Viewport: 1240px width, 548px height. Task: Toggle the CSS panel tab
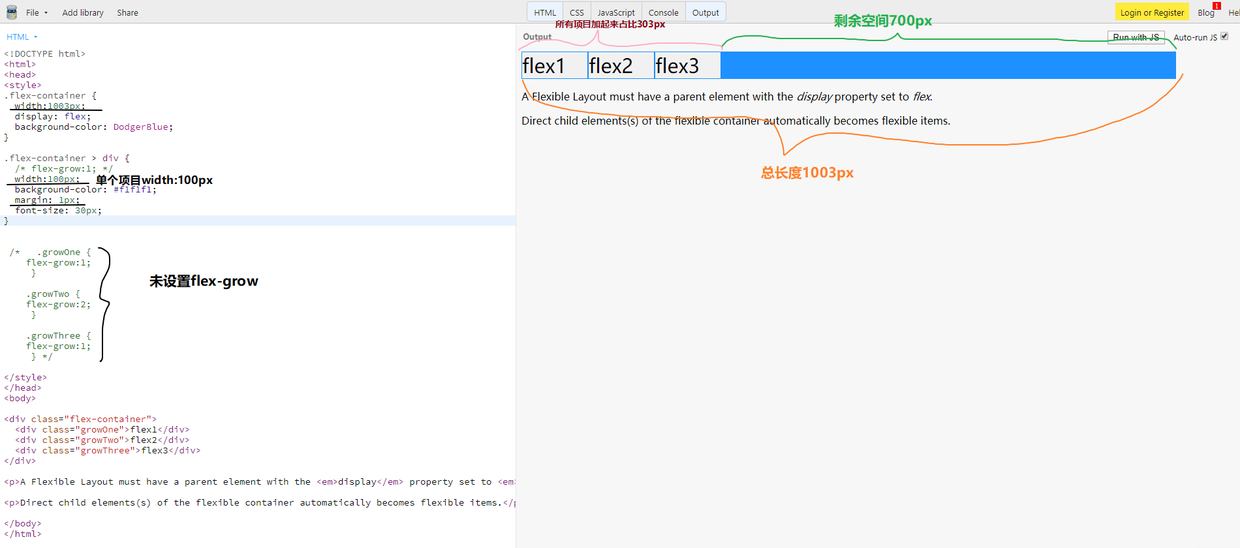click(577, 12)
